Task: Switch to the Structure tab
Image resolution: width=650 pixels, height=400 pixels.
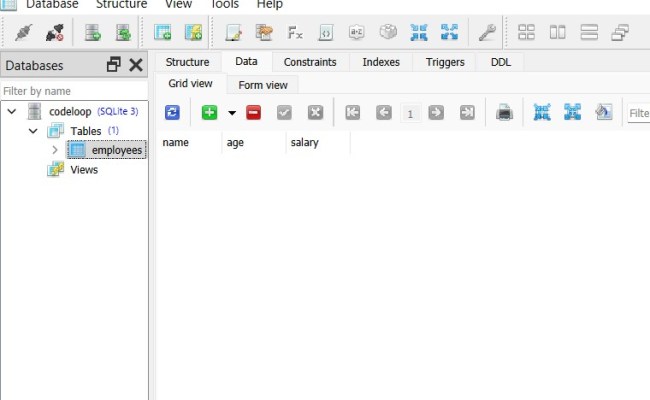Action: click(x=187, y=62)
